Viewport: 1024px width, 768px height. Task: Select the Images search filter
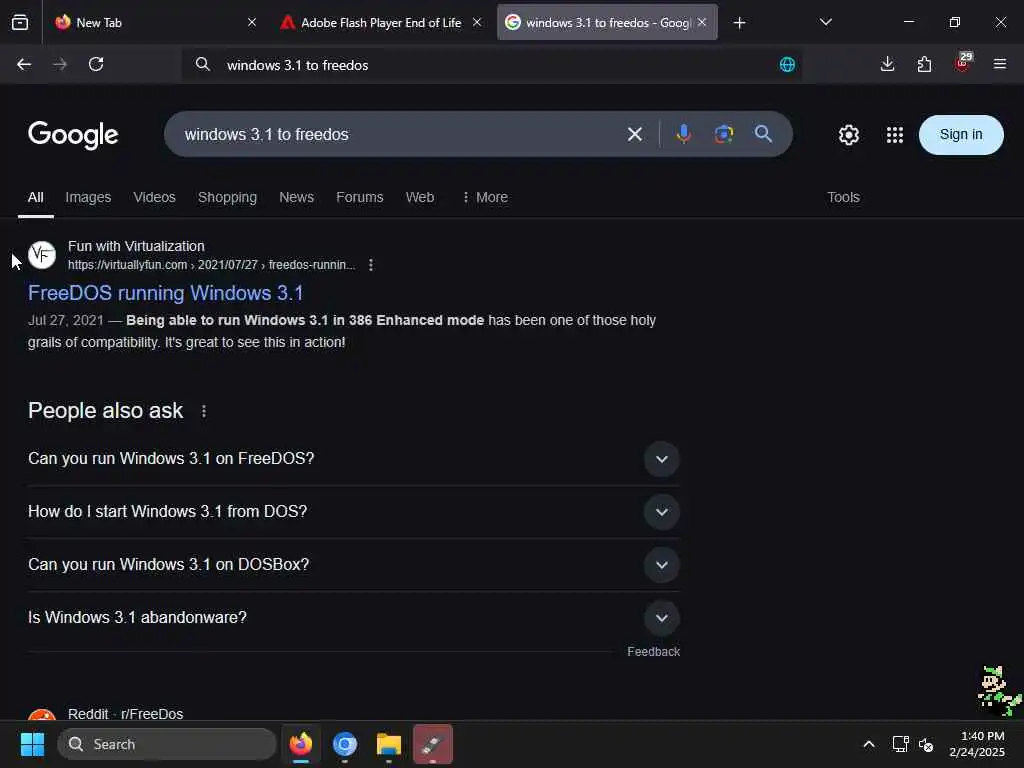[x=88, y=197]
